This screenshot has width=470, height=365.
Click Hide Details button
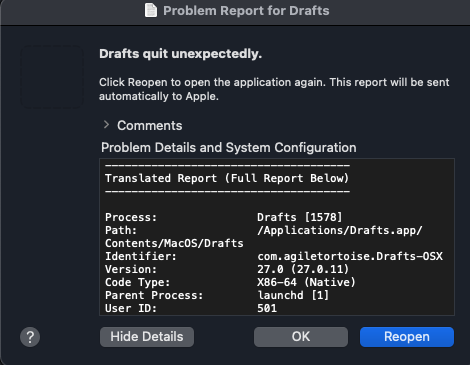pyautogui.click(x=147, y=337)
